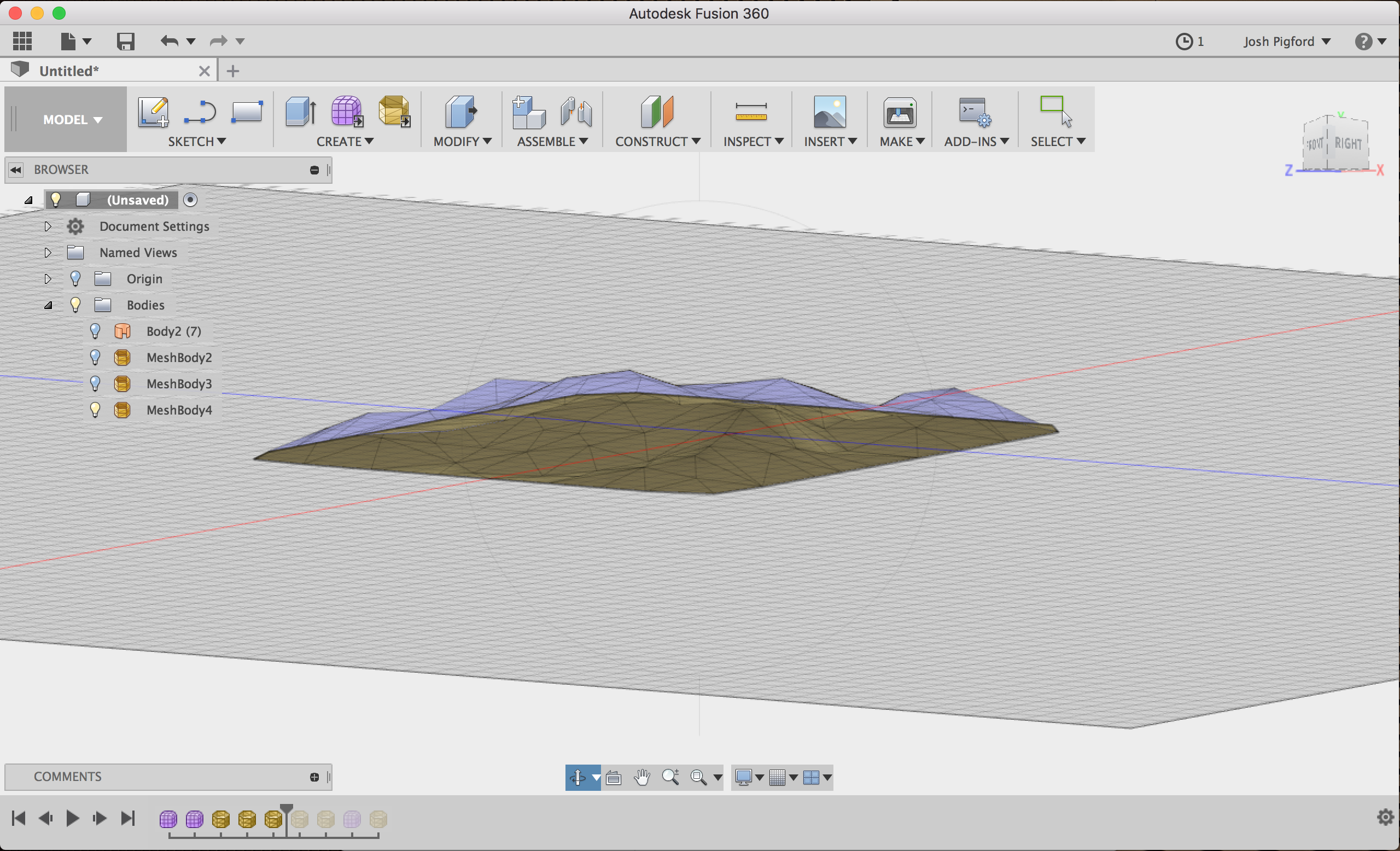Jump to timeline end

(x=129, y=819)
